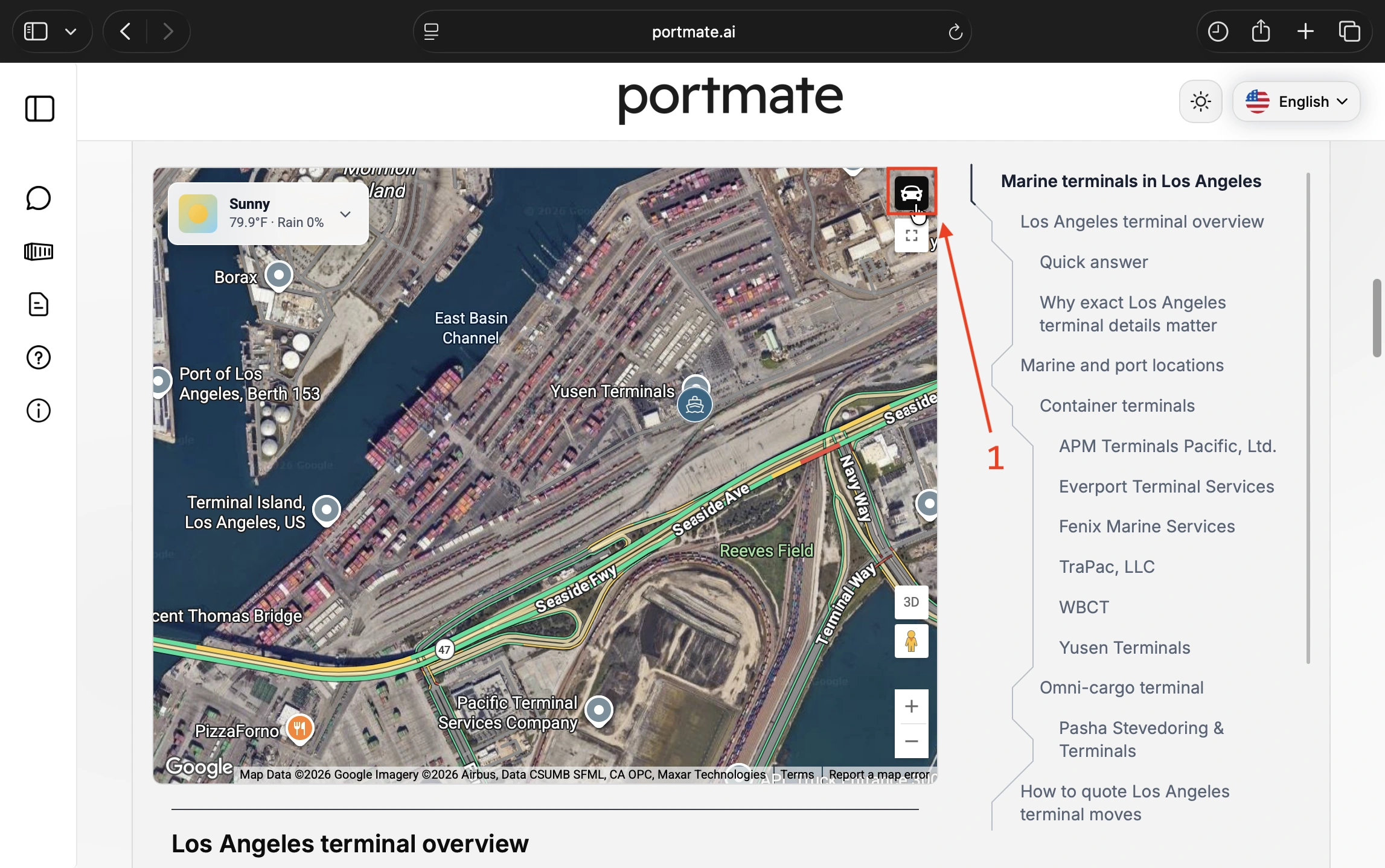Click Report a map error link
Screen dimensions: 1385x868
(879, 774)
